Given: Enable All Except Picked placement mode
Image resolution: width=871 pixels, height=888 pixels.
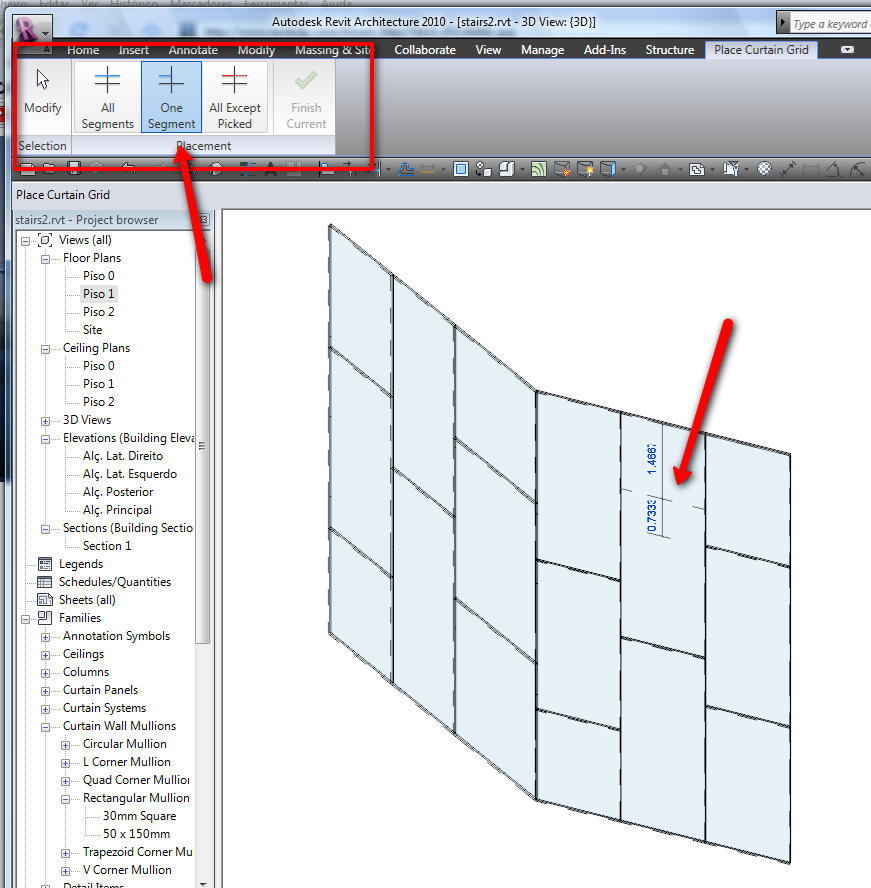Looking at the screenshot, I should 235,97.
